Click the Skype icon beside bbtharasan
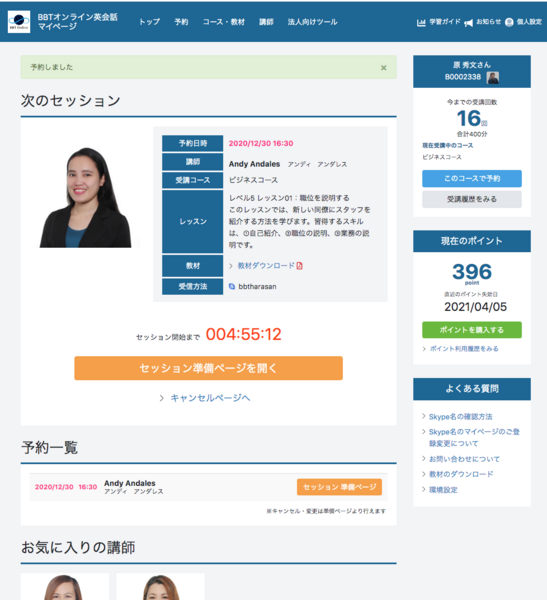 click(x=232, y=286)
